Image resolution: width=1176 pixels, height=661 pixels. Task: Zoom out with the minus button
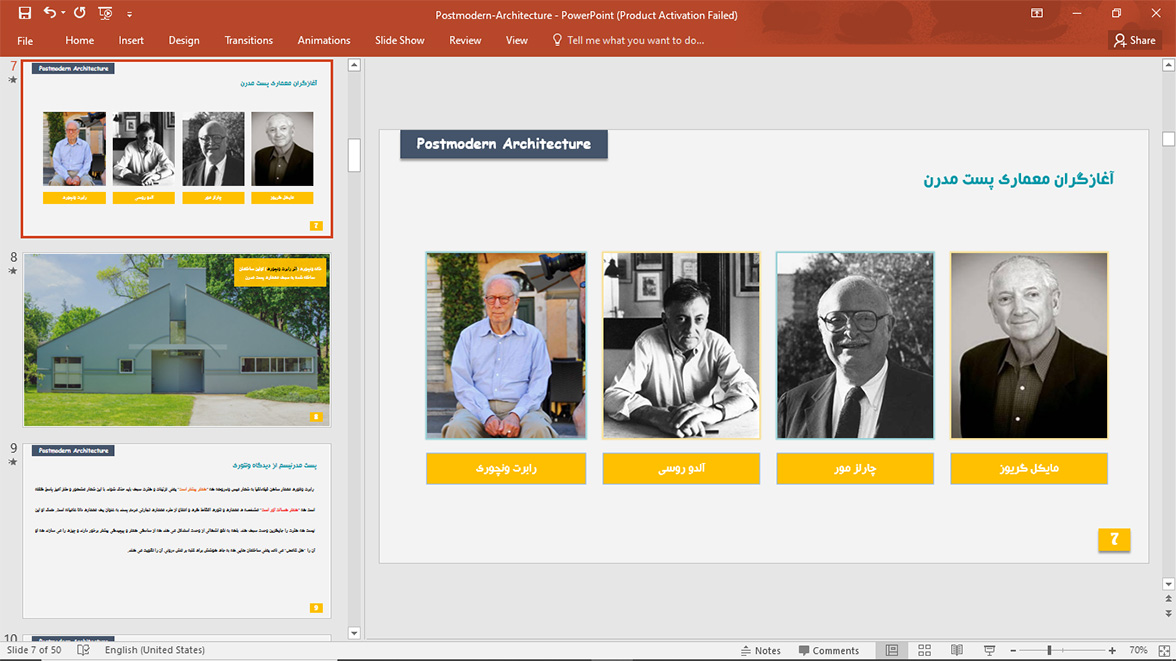(x=1013, y=650)
